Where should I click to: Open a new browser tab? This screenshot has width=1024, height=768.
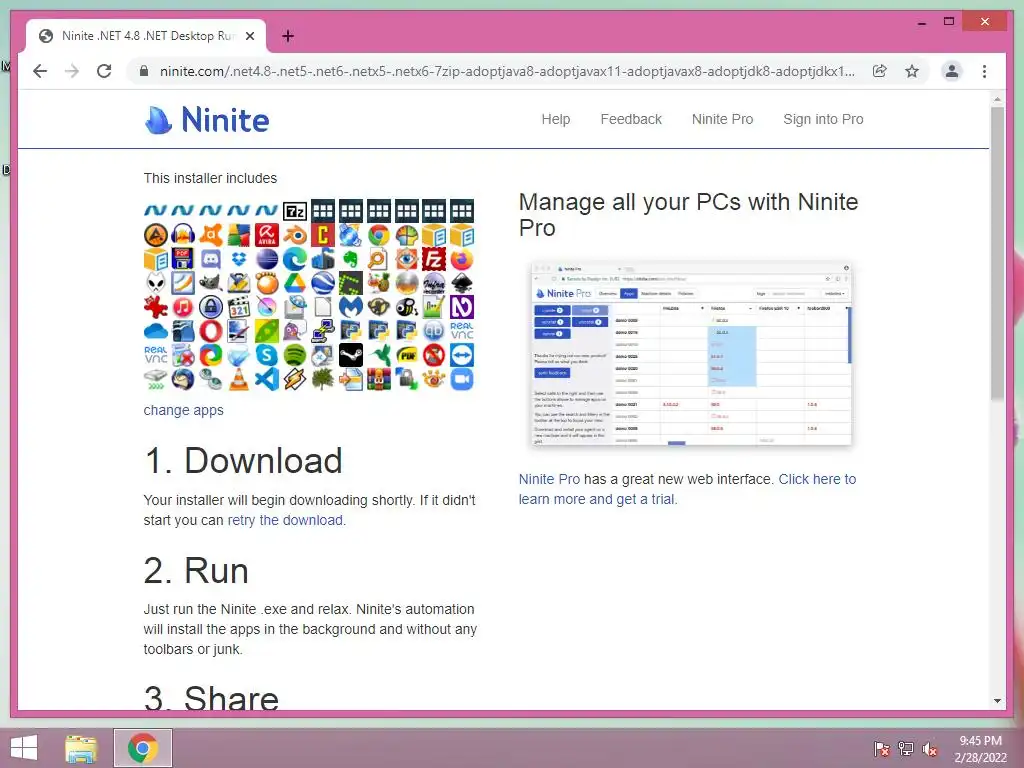click(x=287, y=36)
